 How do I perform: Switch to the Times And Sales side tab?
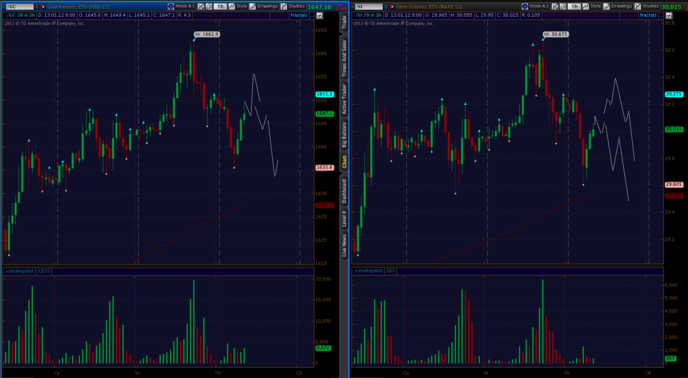(344, 58)
